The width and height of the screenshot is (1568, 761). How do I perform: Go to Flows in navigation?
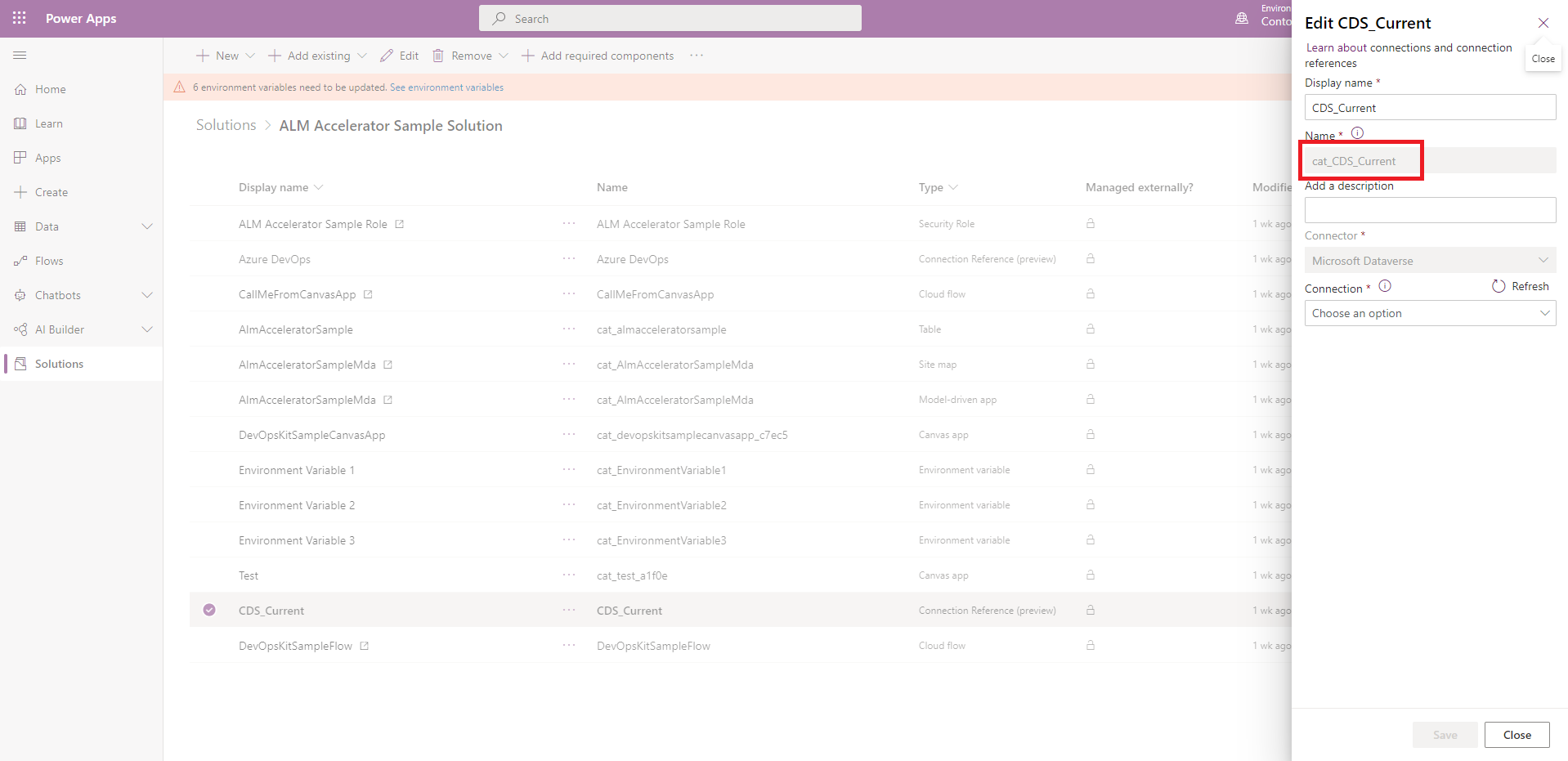click(x=49, y=261)
